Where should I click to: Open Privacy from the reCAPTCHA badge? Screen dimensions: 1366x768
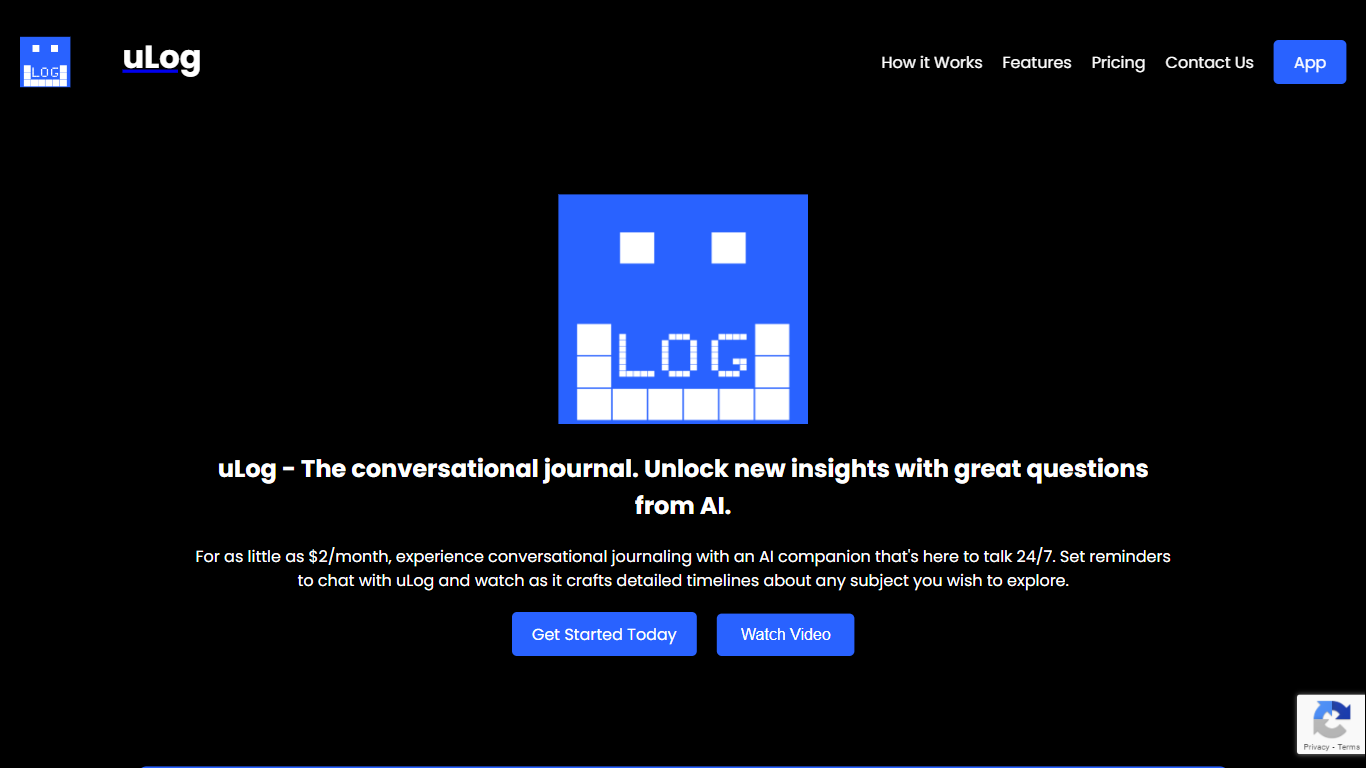click(1318, 746)
